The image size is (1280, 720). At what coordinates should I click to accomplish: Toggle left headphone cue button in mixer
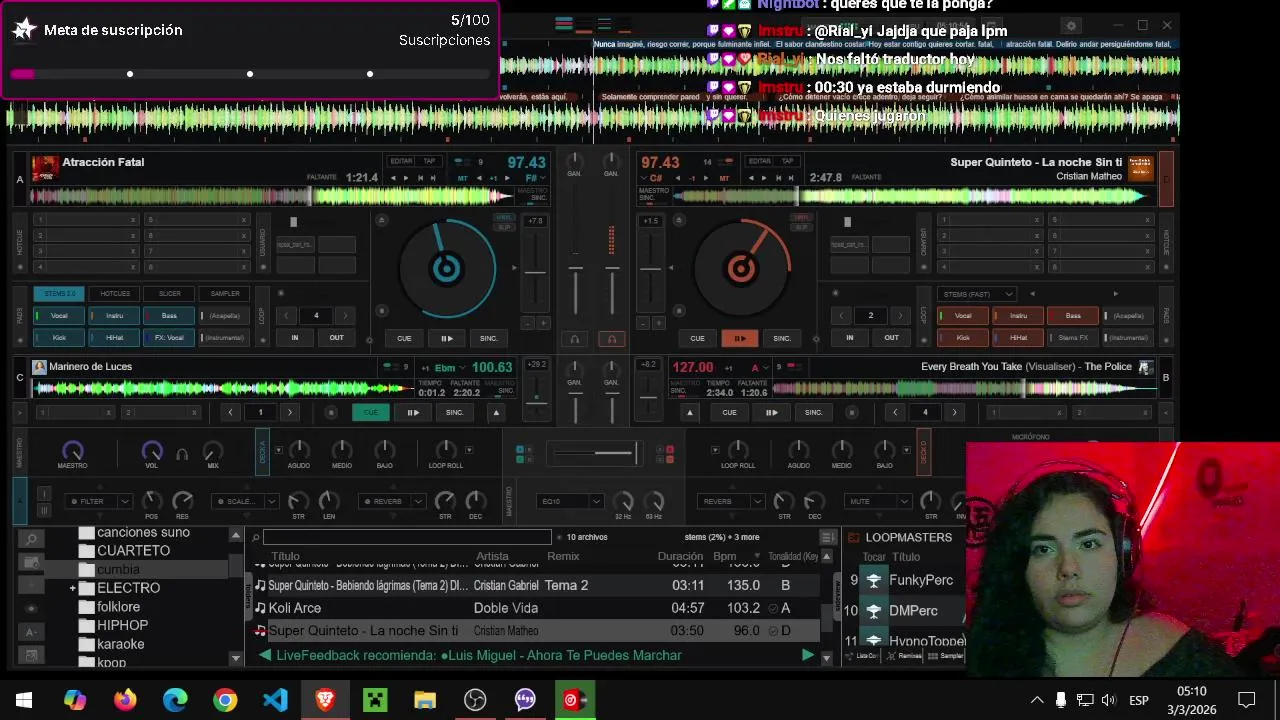pyautogui.click(x=574, y=339)
